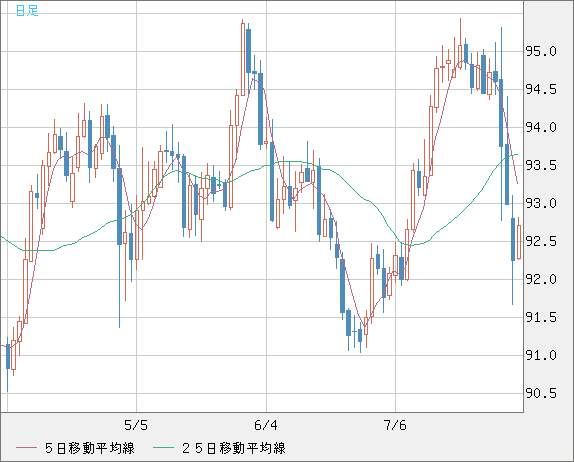This screenshot has height=462, width=574.
Task: Click the 7/6 date axis label
Action: pyautogui.click(x=395, y=425)
